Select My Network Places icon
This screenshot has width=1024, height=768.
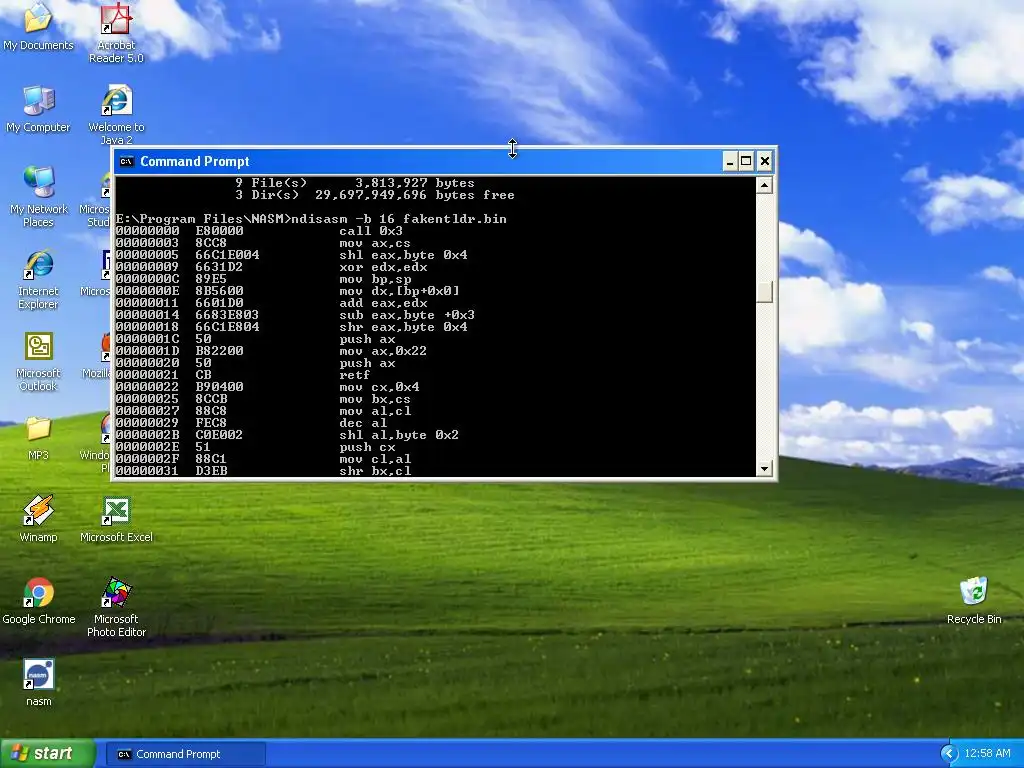point(39,196)
